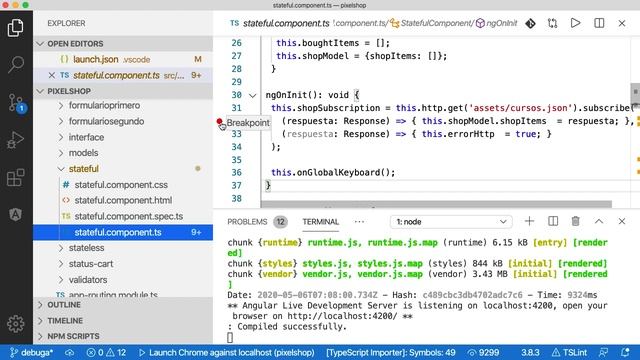This screenshot has height=360, width=640.
Task: Open the errors and warnings count in status bar
Action: (x=106, y=352)
